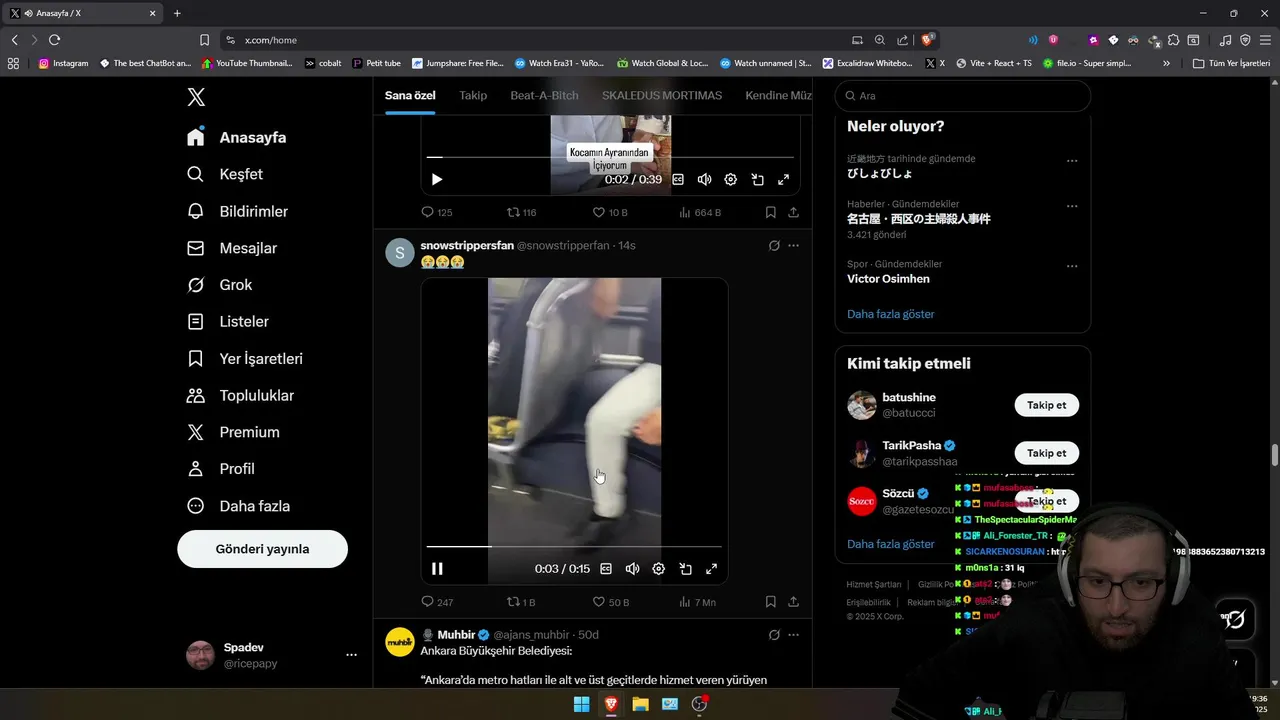Toggle captions on snowstrippersfan video
The width and height of the screenshot is (1280, 720).
606,568
